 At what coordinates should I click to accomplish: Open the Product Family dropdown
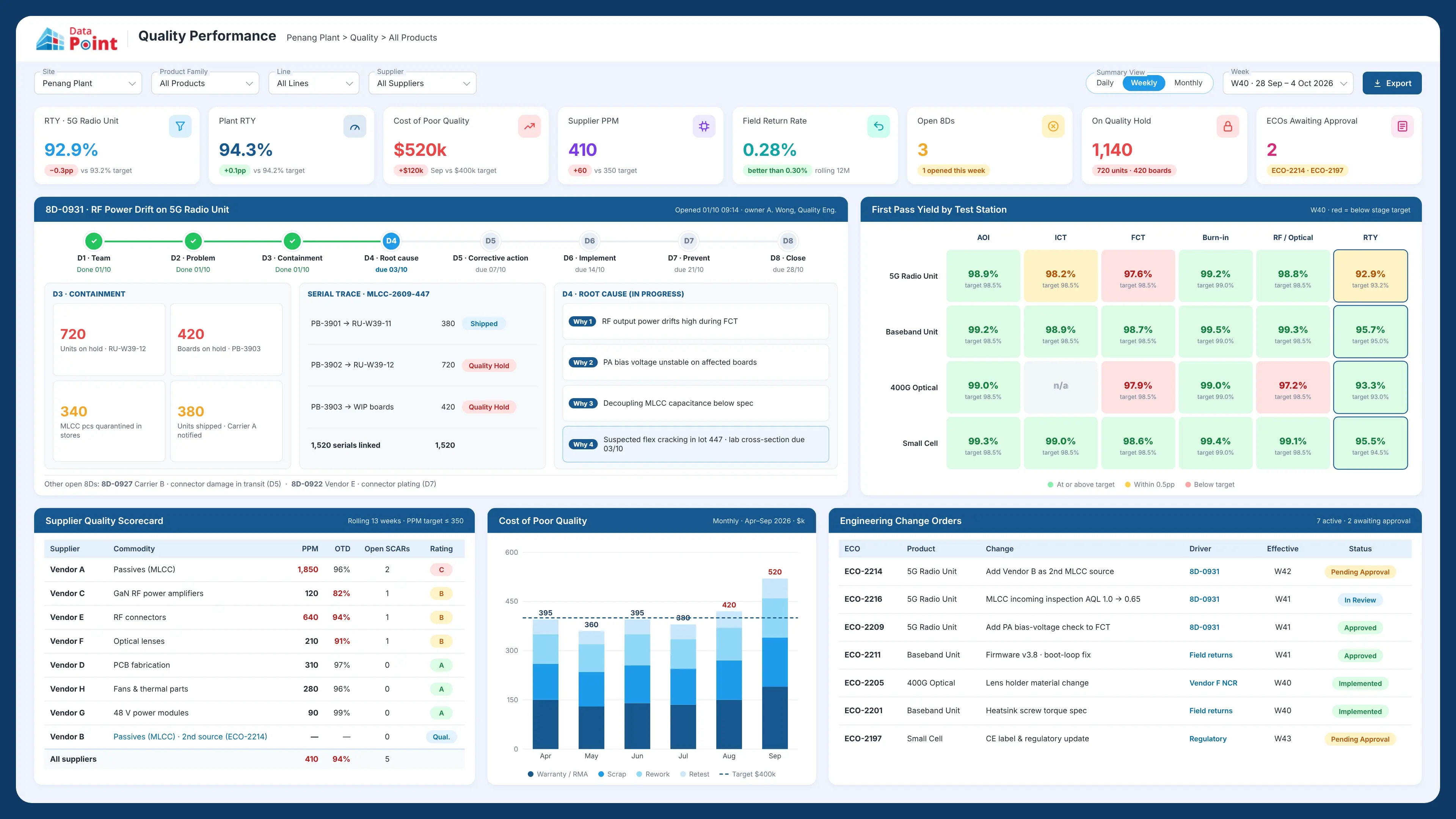[x=205, y=83]
